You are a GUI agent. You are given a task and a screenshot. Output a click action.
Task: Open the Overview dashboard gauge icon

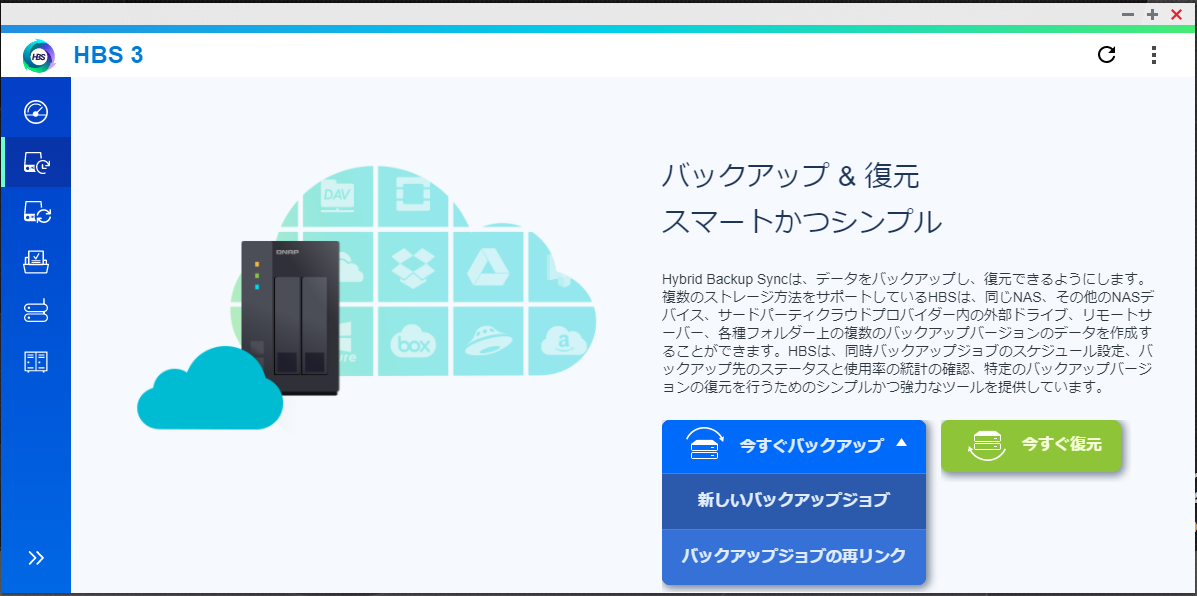[36, 112]
